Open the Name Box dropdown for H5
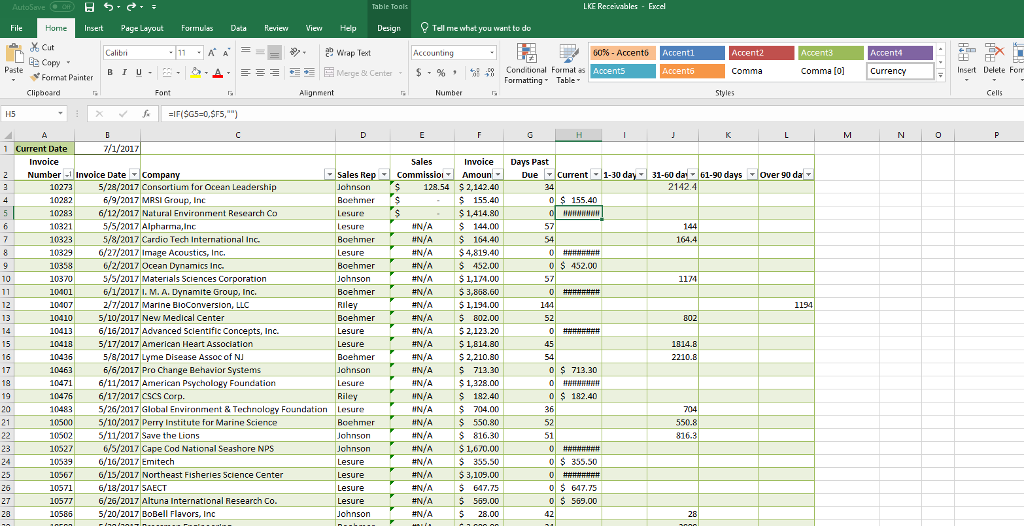Viewport: 1024px width, 526px height. click(61, 114)
